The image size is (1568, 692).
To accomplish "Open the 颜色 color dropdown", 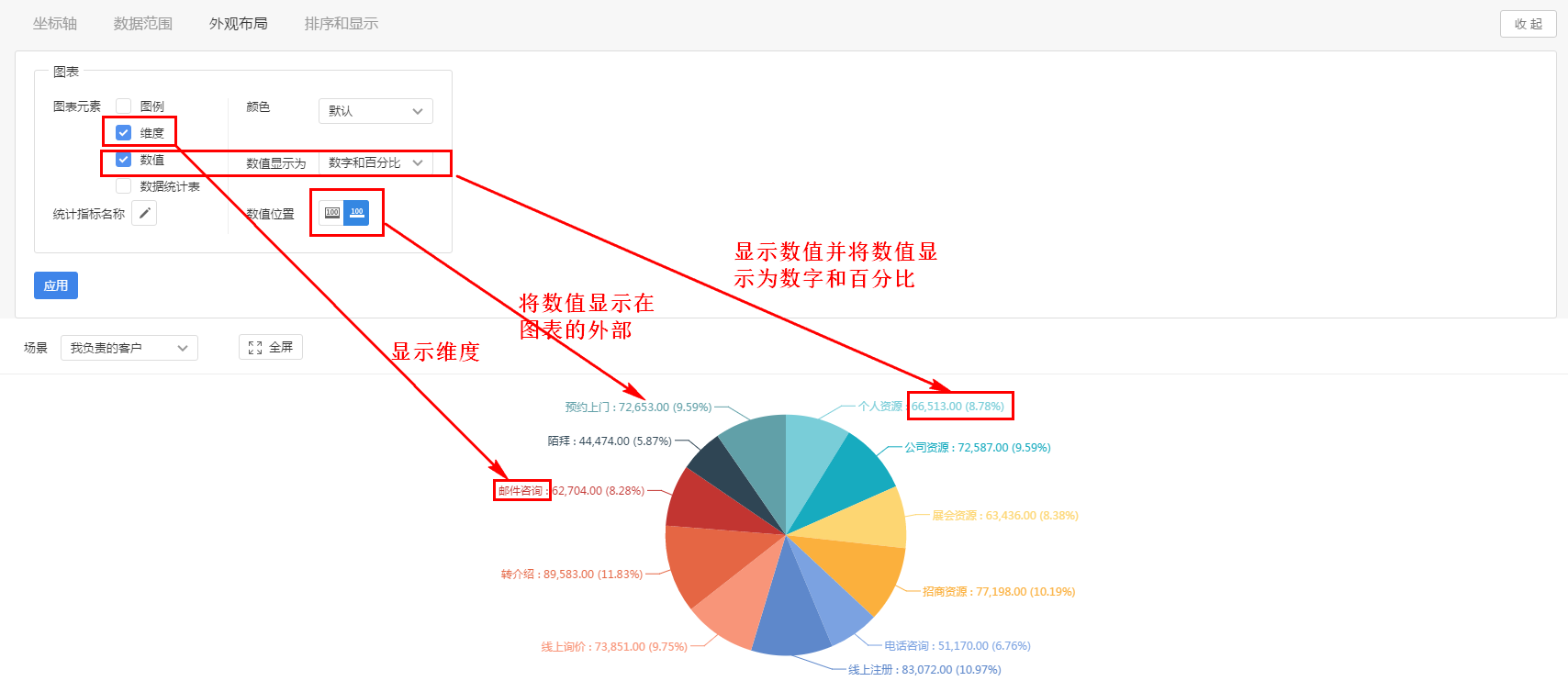I will click(375, 111).
